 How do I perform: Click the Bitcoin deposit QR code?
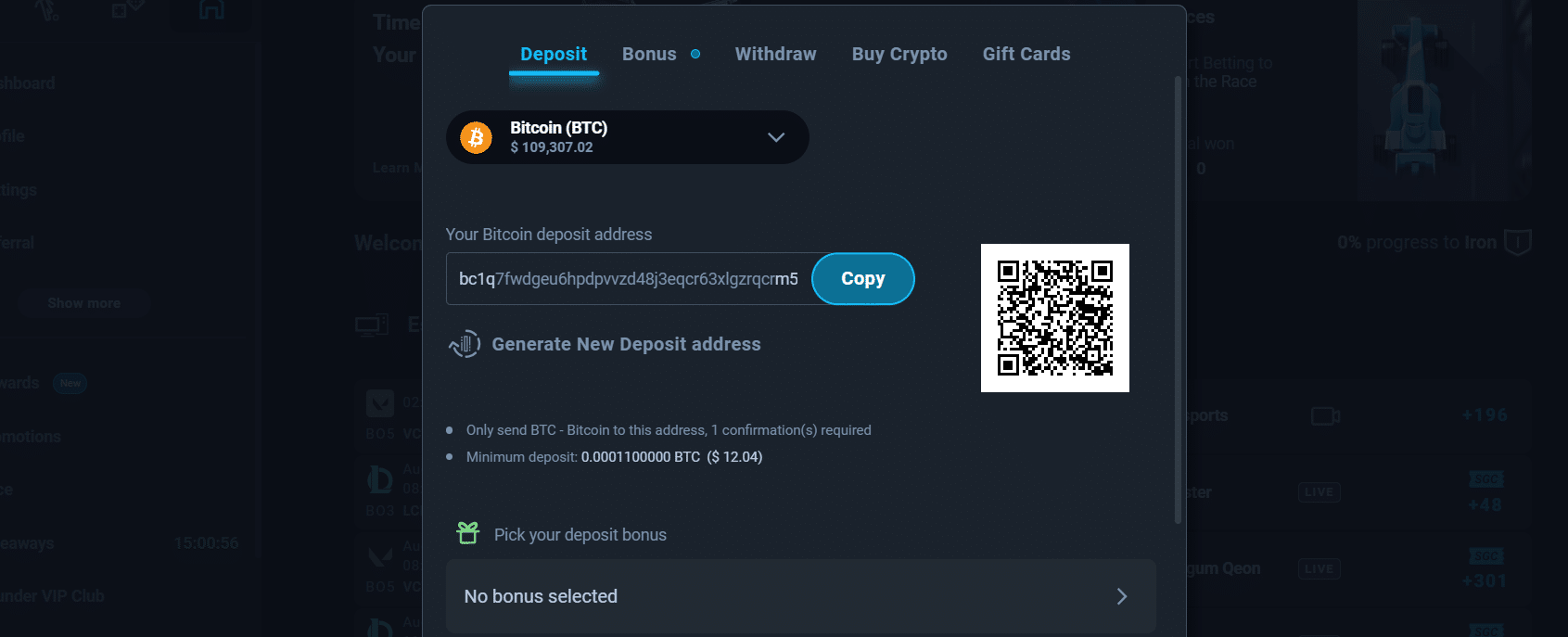(x=1054, y=317)
